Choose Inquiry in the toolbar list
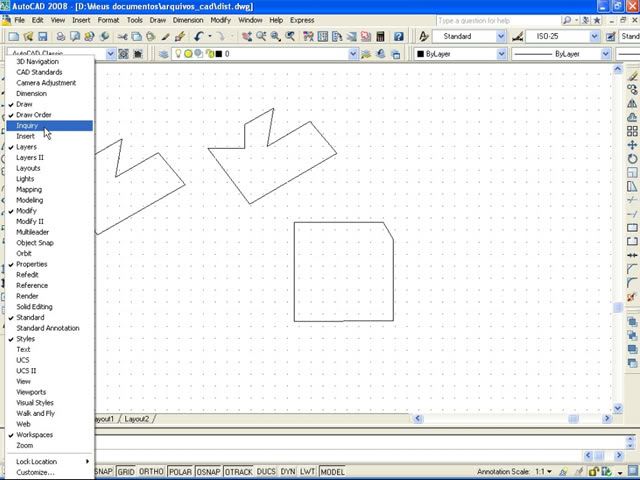640x480 pixels. pos(50,126)
